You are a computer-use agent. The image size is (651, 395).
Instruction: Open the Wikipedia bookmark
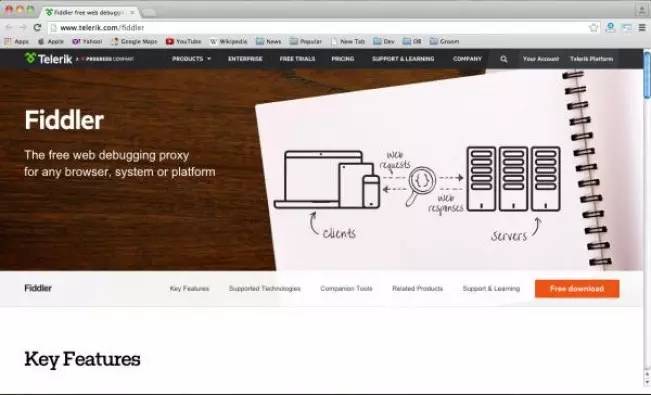point(229,42)
